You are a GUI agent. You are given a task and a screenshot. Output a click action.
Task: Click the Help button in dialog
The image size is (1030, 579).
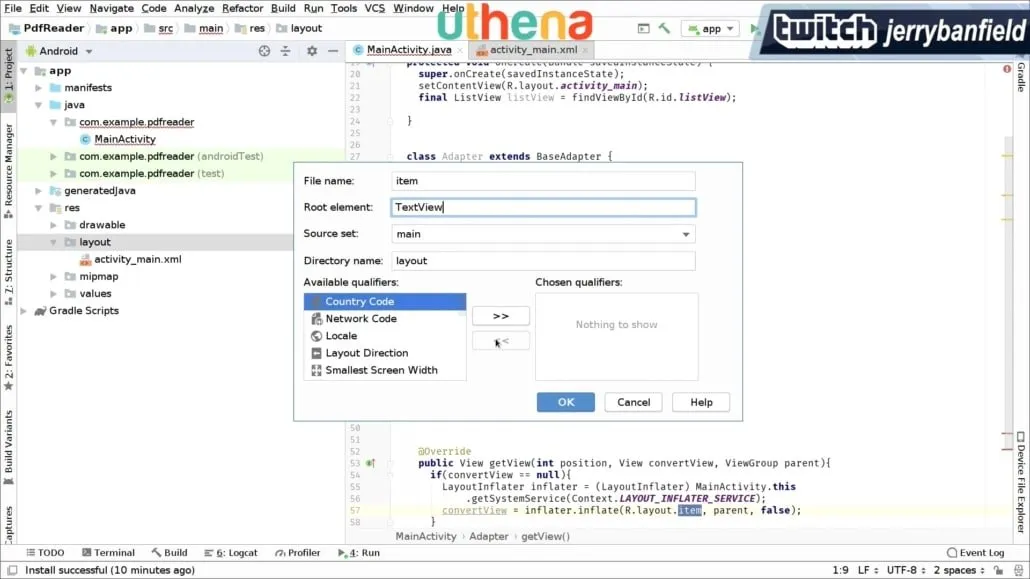701,402
